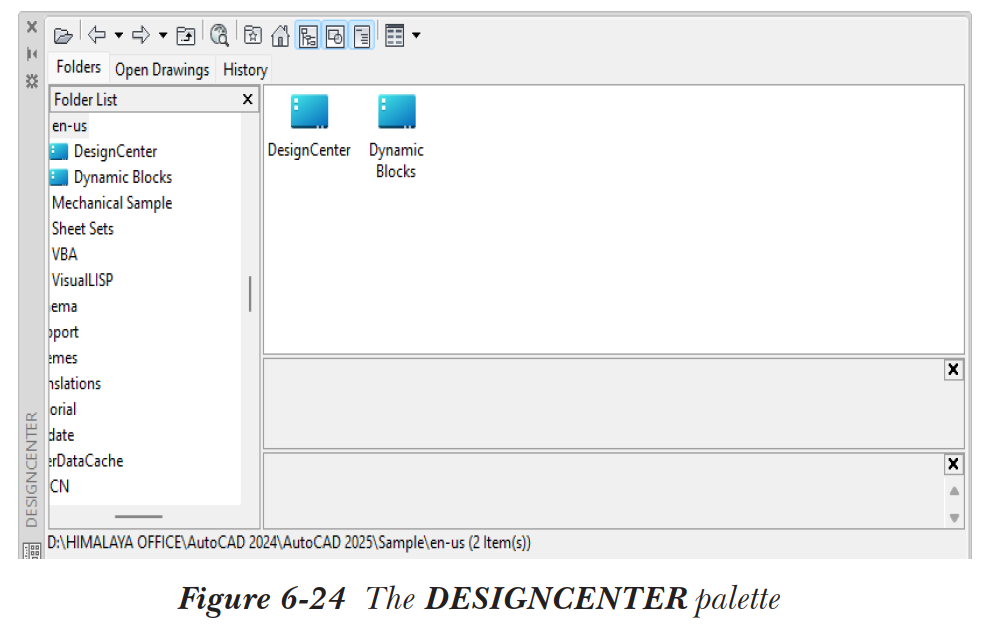Close the preview pane
Viewport: 992px width, 624px height.
tap(953, 370)
